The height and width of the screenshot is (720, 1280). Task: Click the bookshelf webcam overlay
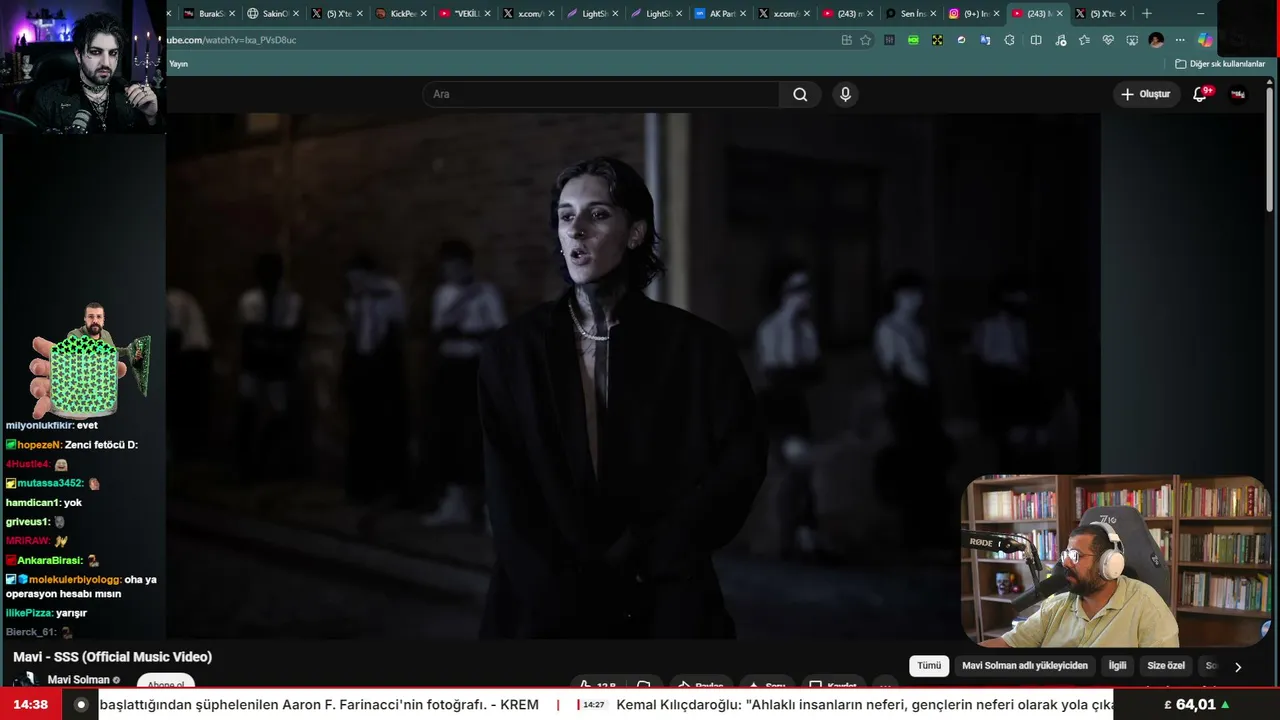[x=1115, y=561]
